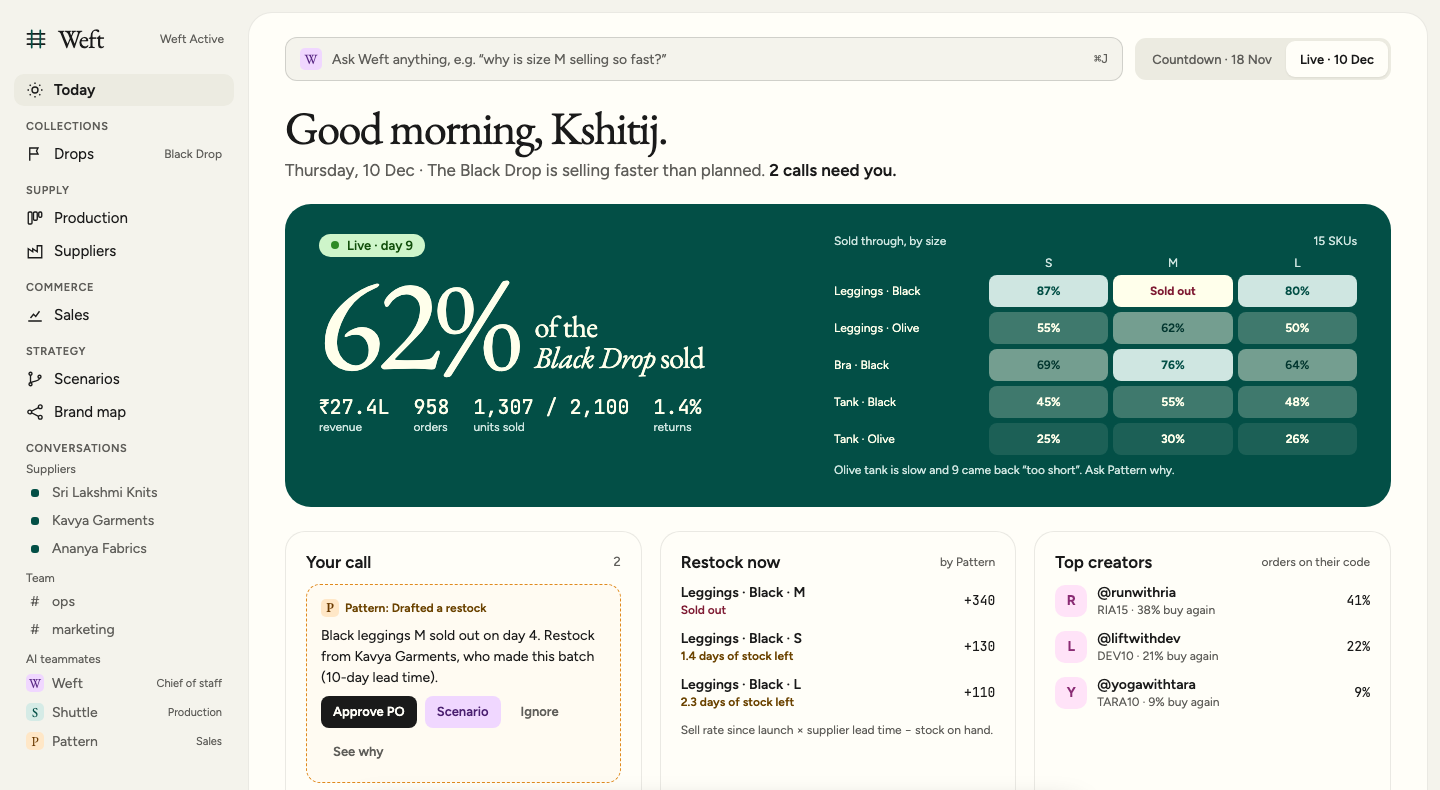Select the Leggings · Black · S restock row
This screenshot has height=790, width=1440.
click(838, 647)
